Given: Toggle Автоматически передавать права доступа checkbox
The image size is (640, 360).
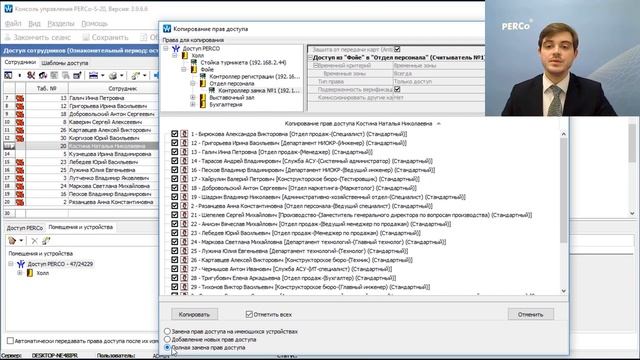Looking at the screenshot, I should [10, 340].
